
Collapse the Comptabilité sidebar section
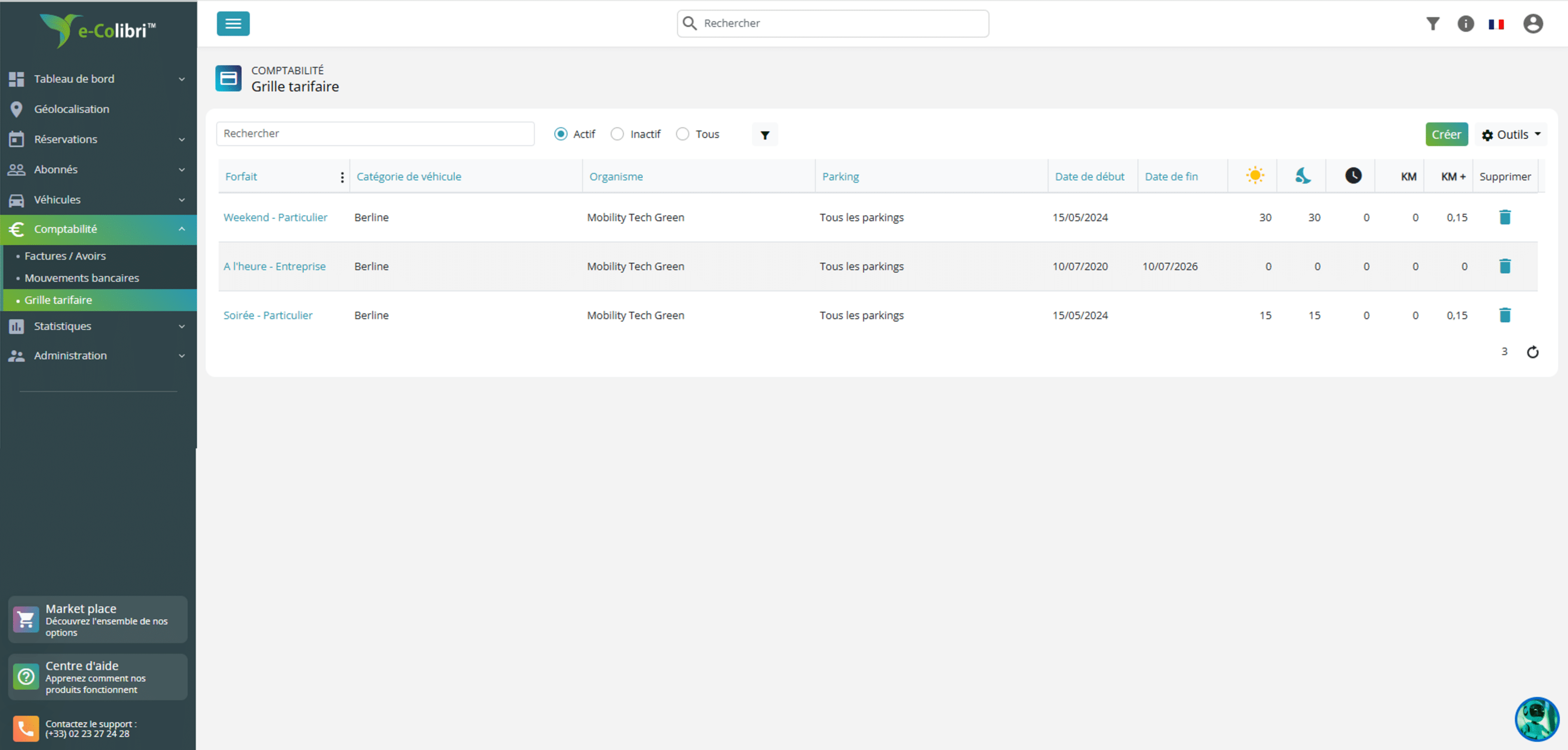[x=97, y=229]
